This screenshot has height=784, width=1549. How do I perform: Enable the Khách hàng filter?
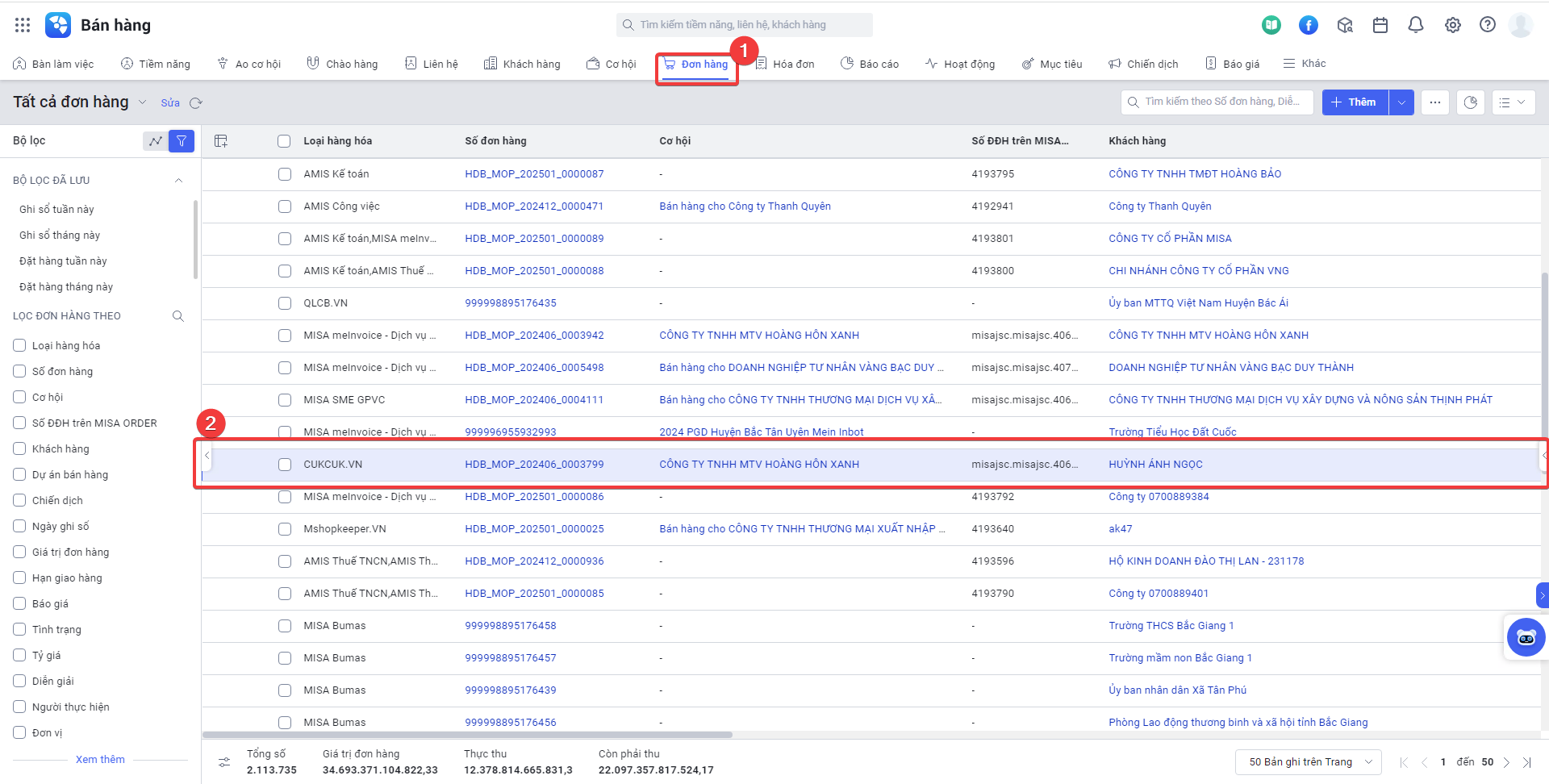(20, 448)
